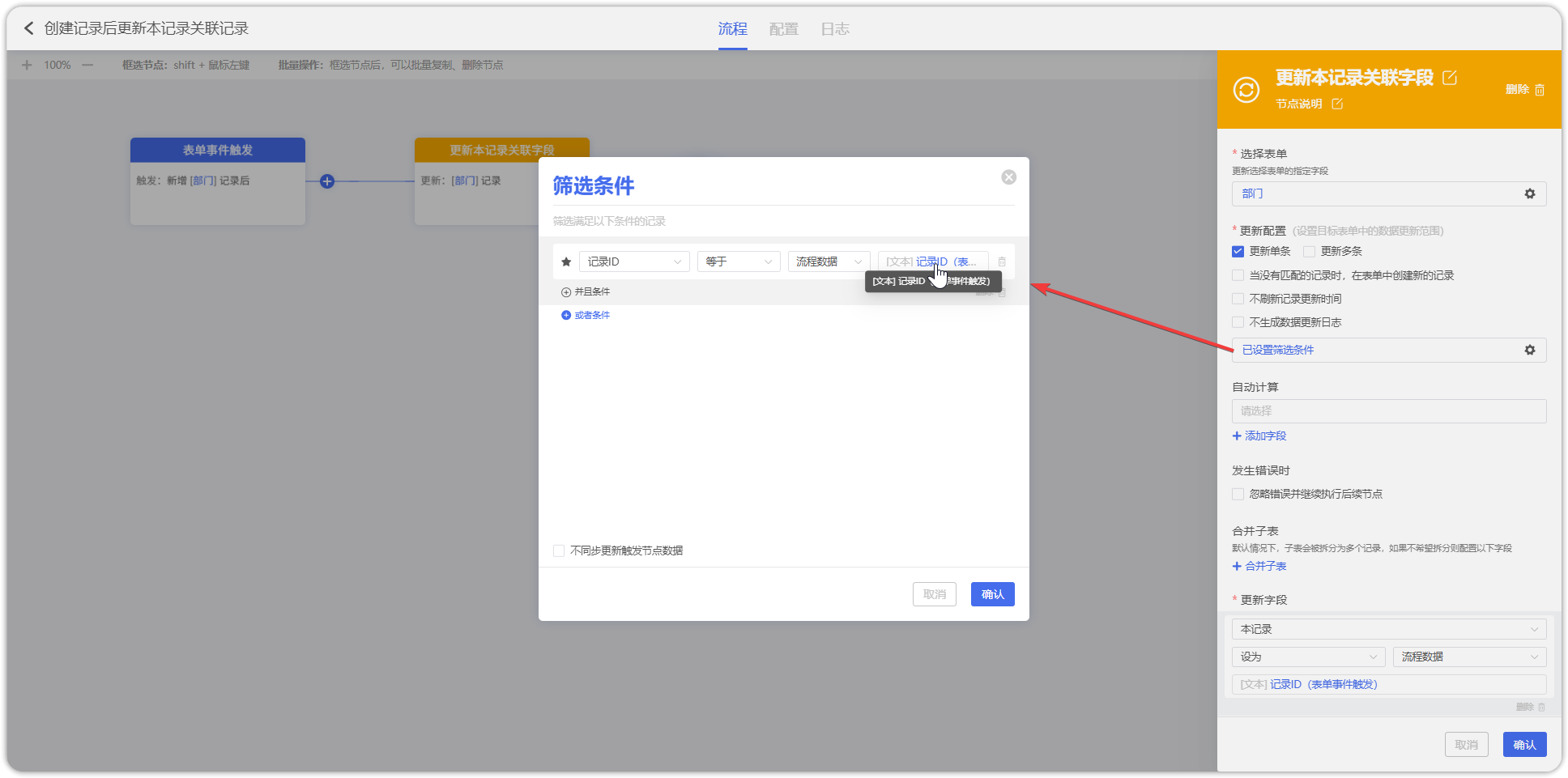Check 不同步更新触发节点数据 checkbox

pyautogui.click(x=559, y=551)
